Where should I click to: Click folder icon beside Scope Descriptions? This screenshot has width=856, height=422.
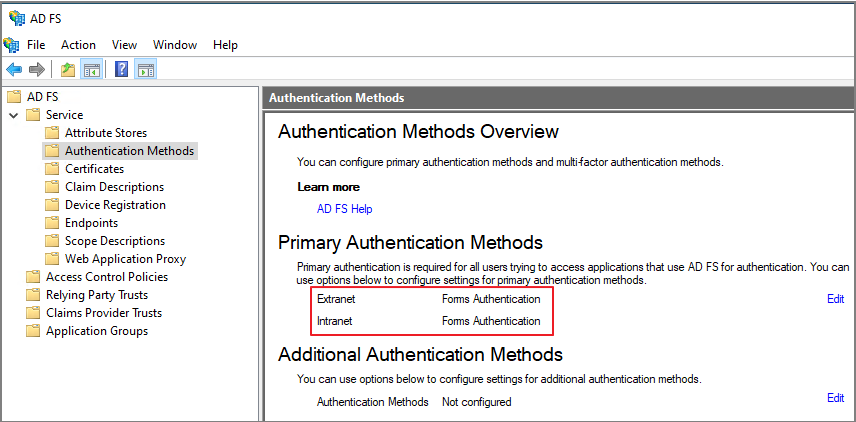[52, 241]
